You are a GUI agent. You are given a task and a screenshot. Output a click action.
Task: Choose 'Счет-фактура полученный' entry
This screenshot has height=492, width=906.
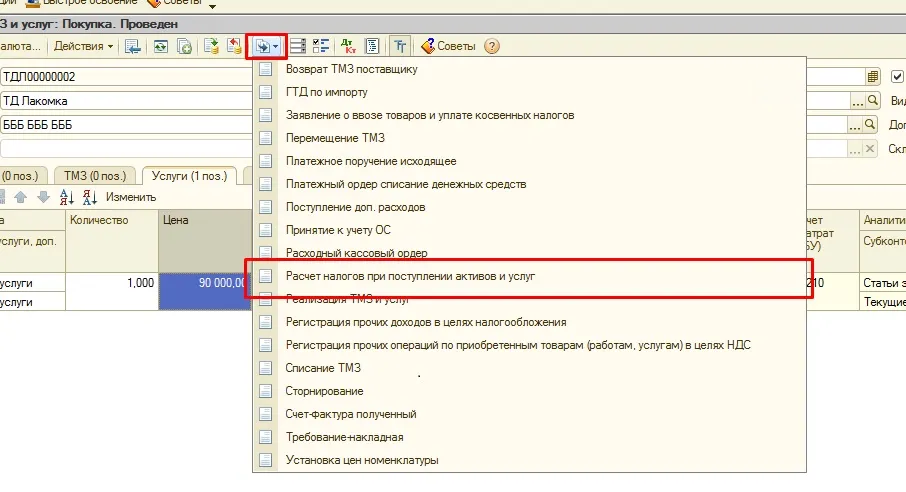(529, 415)
